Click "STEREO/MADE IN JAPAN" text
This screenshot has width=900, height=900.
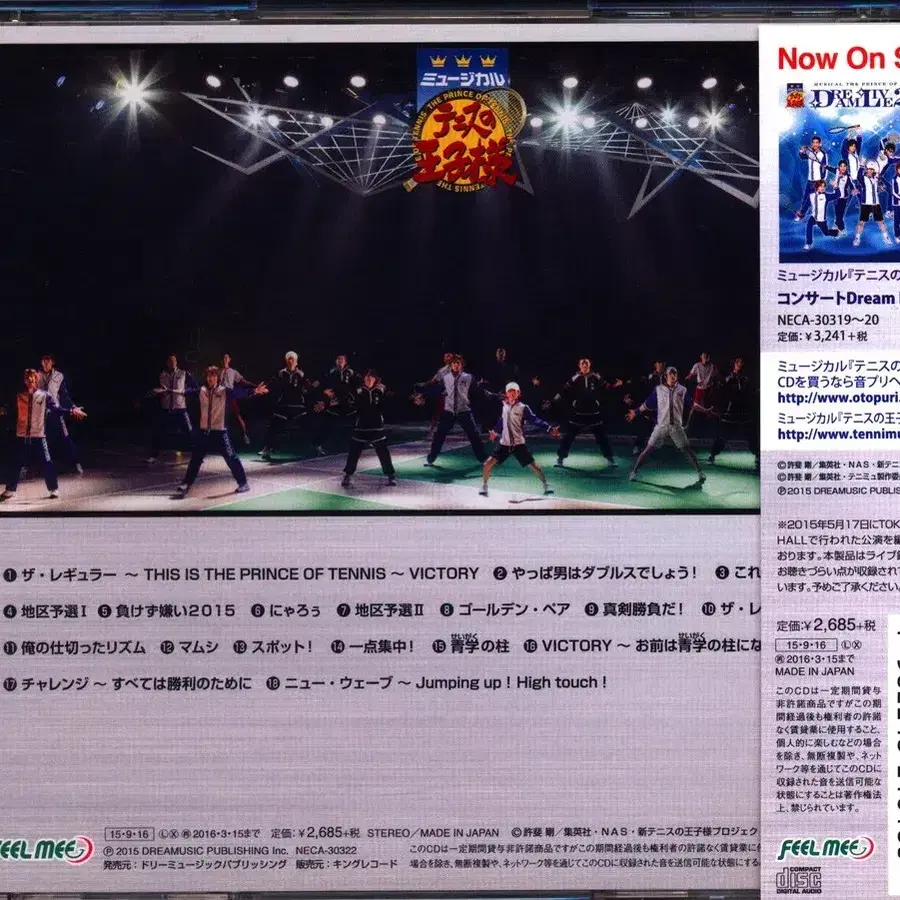(x=433, y=832)
